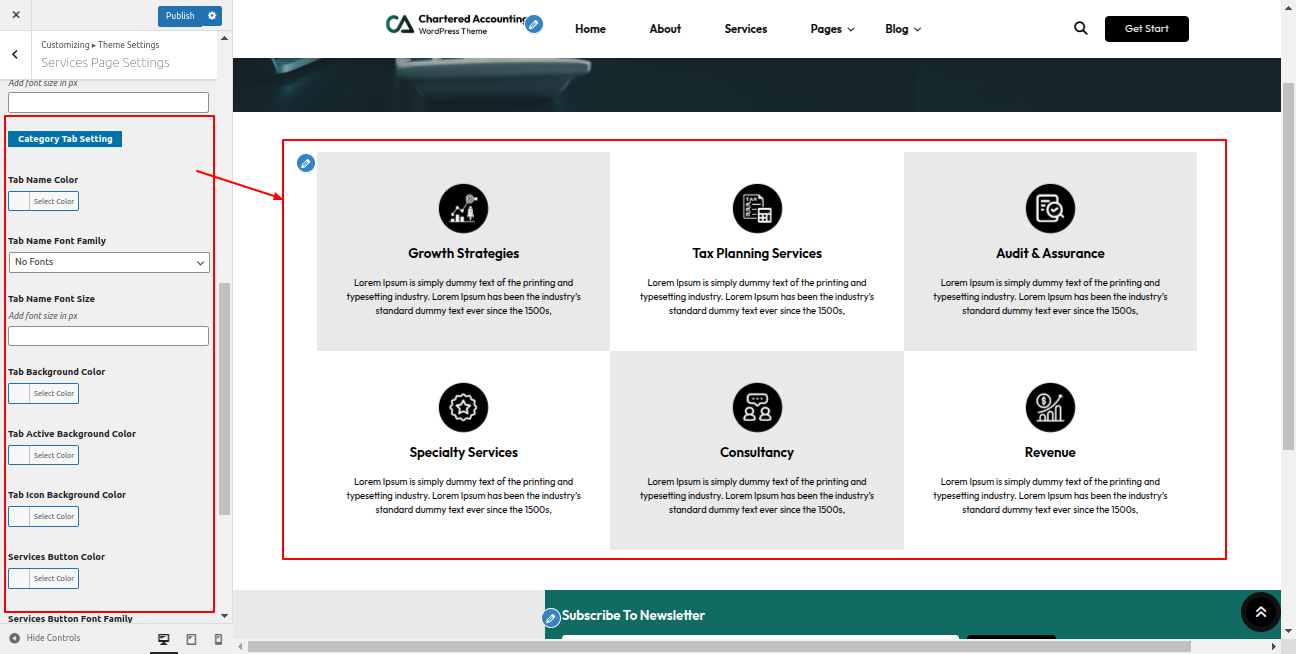
Task: Click the search magnifier icon in header
Action: coord(1080,29)
